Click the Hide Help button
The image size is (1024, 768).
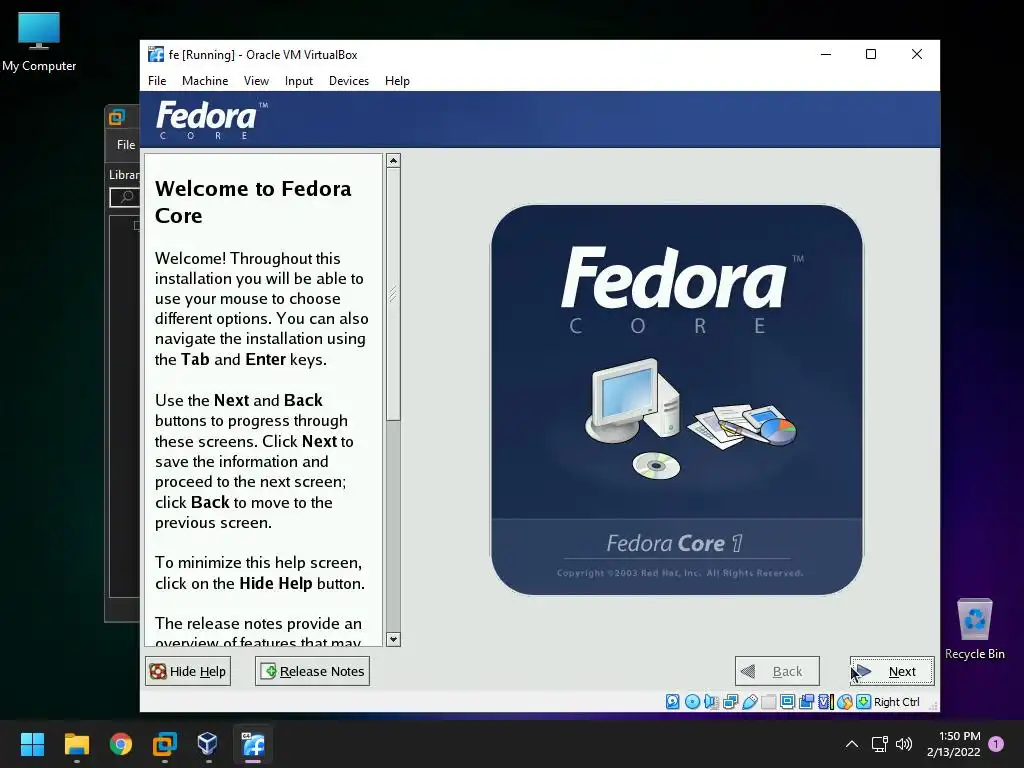[x=188, y=671]
